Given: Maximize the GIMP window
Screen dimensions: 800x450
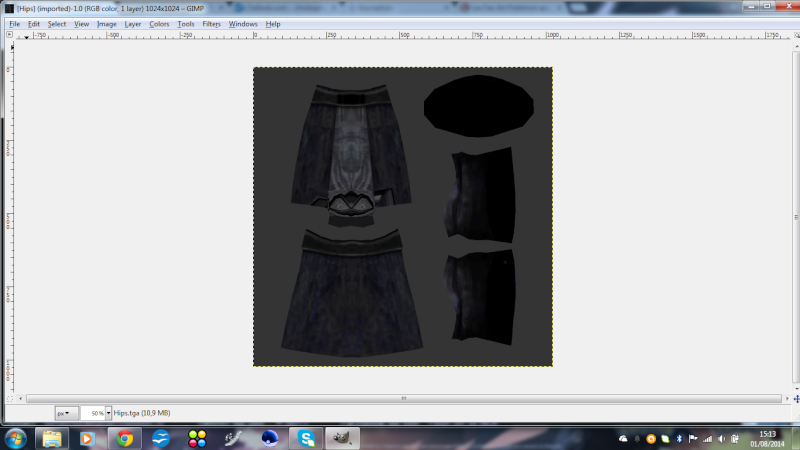Looking at the screenshot, I should [767, 6].
